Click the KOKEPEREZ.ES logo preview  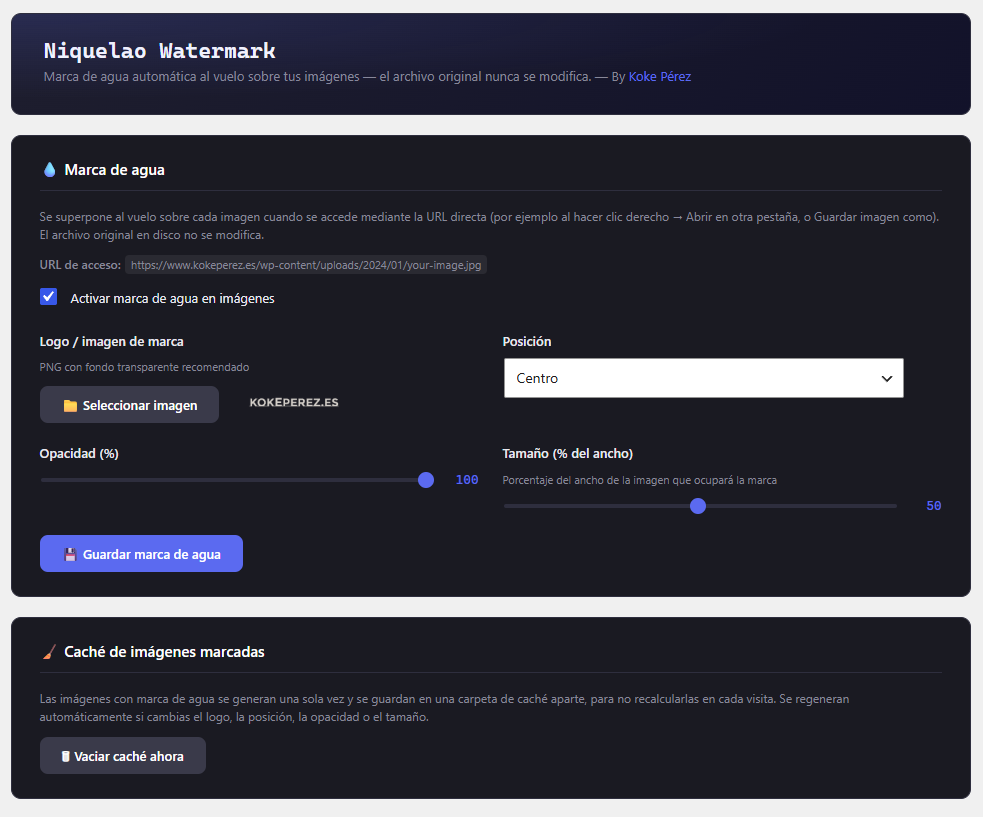(294, 403)
